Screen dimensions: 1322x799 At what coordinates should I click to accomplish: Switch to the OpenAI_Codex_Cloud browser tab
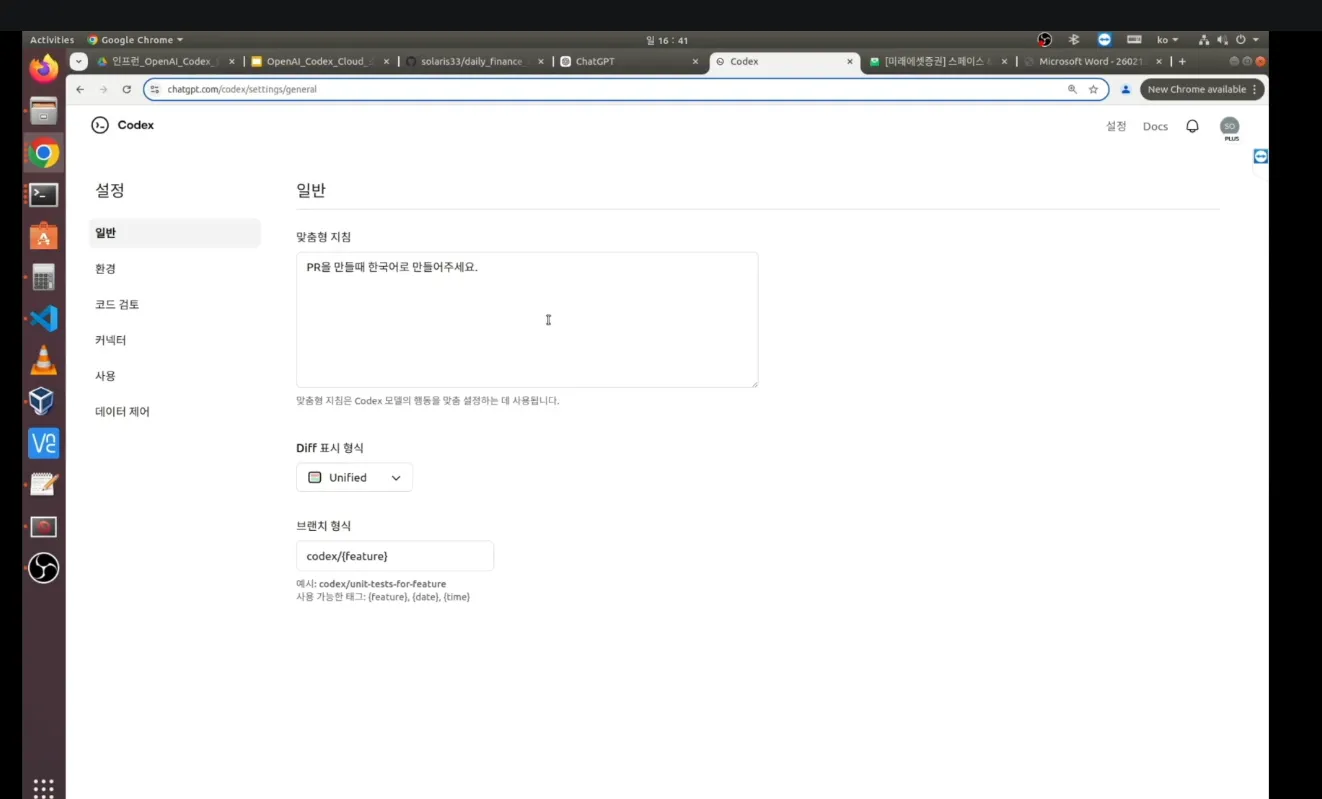(x=320, y=61)
